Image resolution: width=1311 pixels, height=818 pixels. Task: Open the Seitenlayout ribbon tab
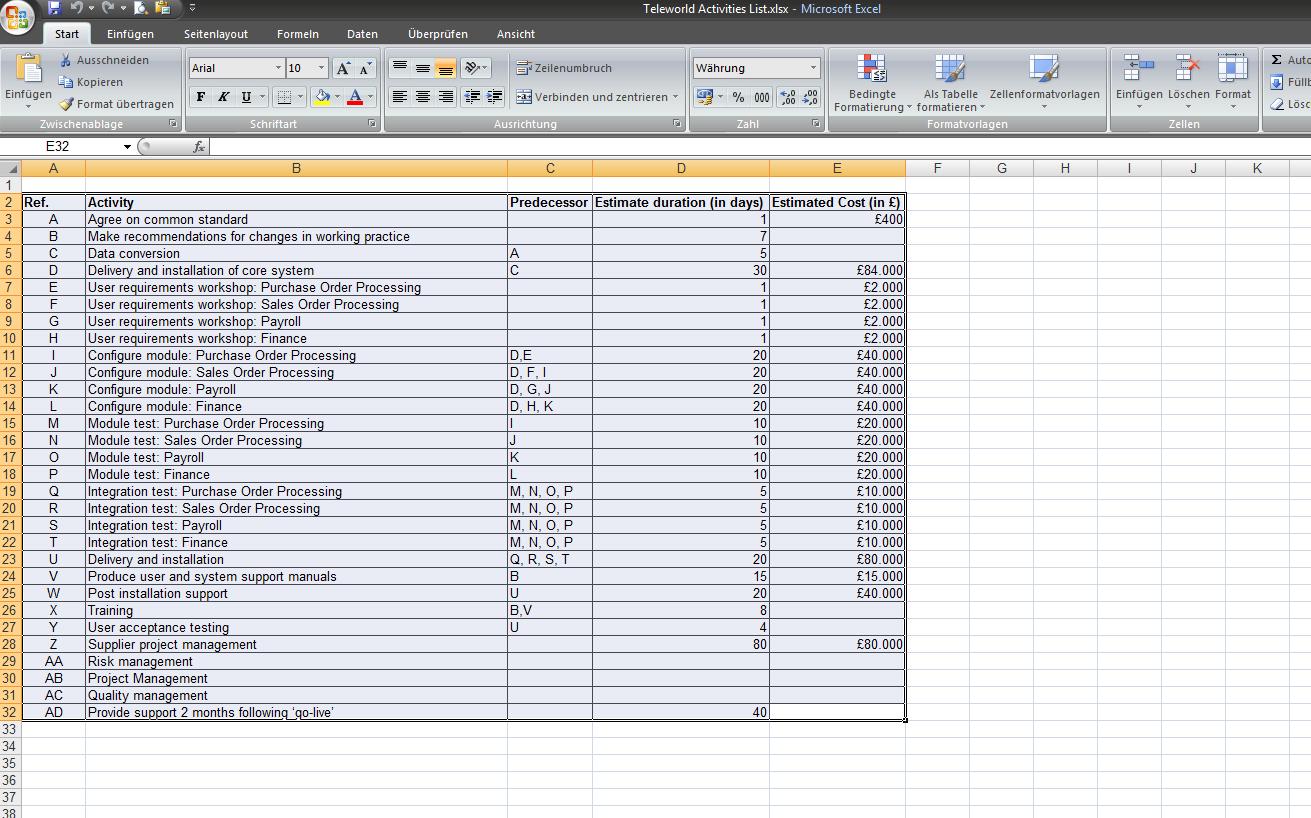click(216, 34)
